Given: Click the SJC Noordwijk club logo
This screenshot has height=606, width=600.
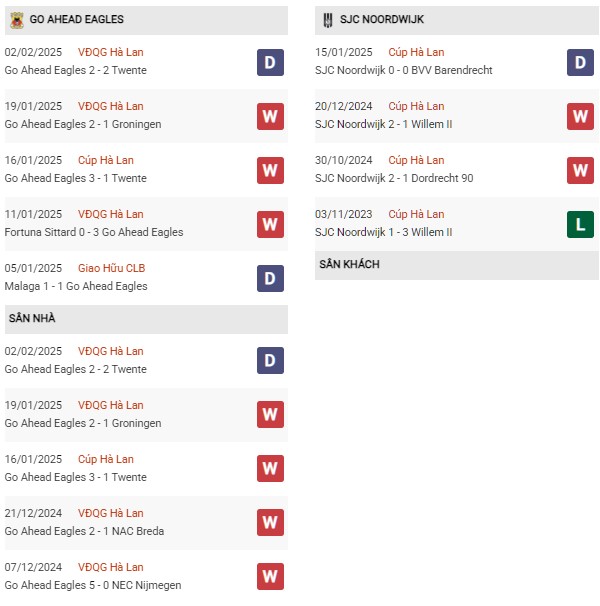Looking at the screenshot, I should coord(328,20).
